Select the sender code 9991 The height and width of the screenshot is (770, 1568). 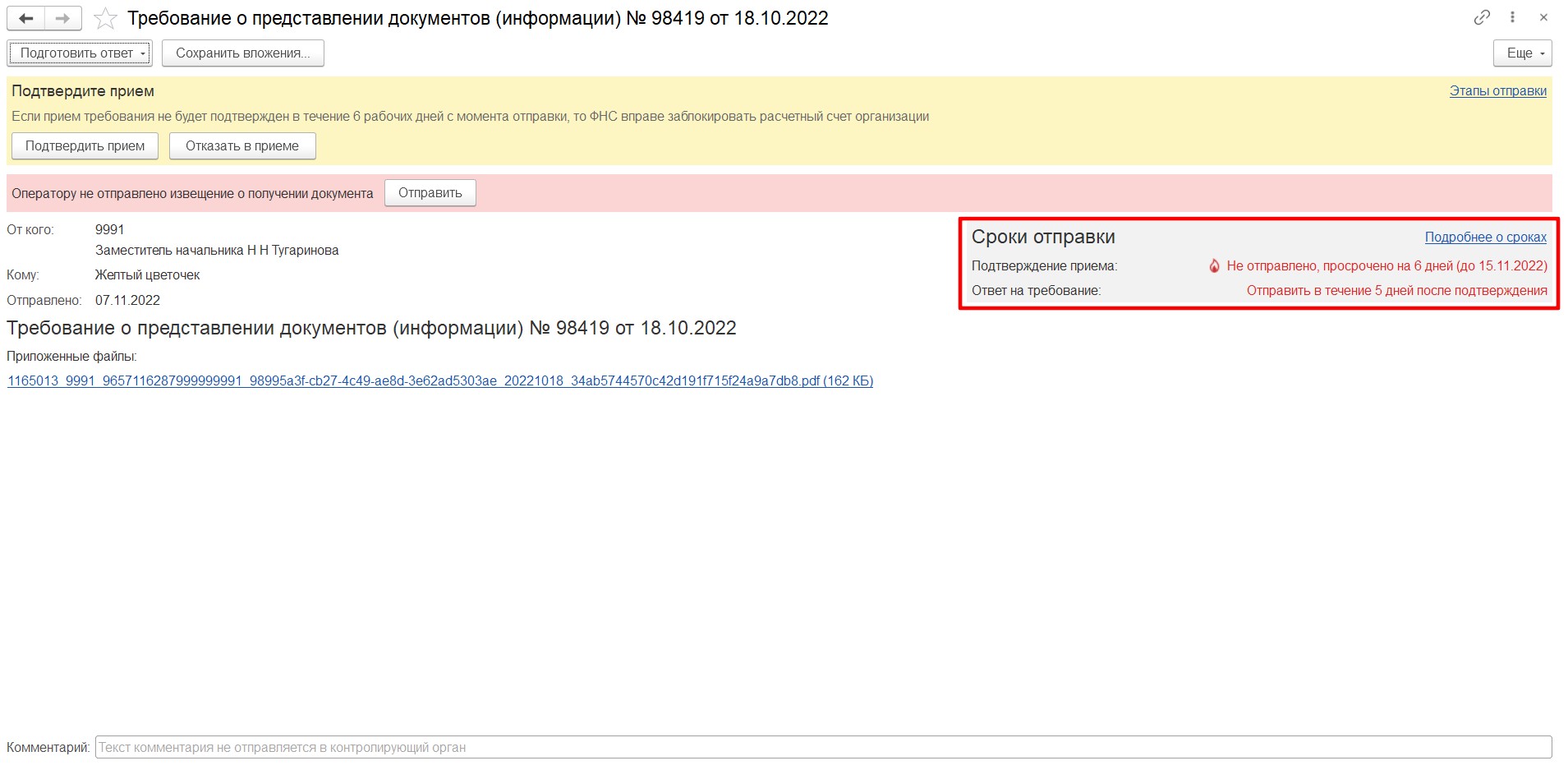coord(110,230)
